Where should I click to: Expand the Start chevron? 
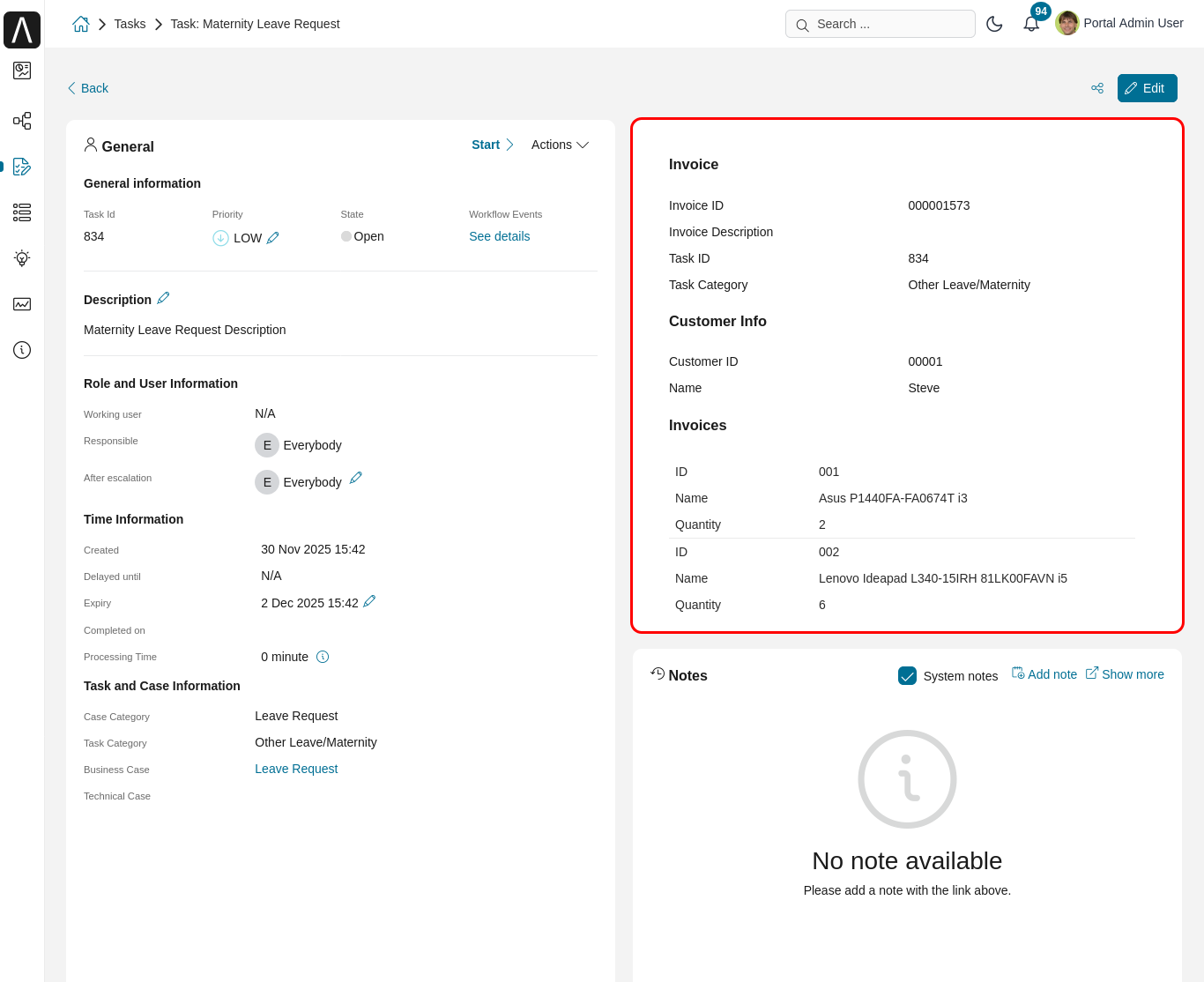[x=509, y=145]
